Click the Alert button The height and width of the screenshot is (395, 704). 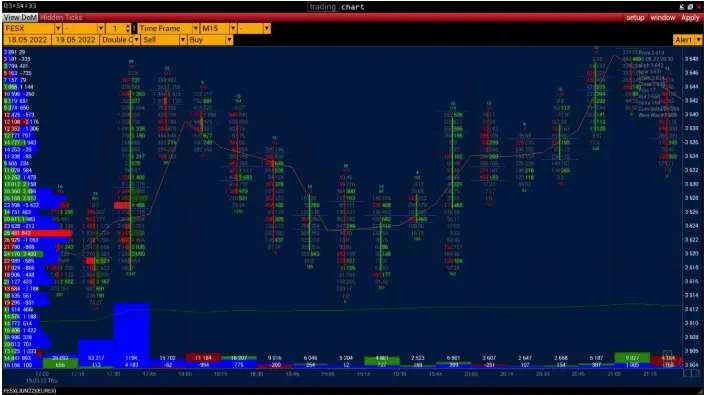click(x=683, y=40)
